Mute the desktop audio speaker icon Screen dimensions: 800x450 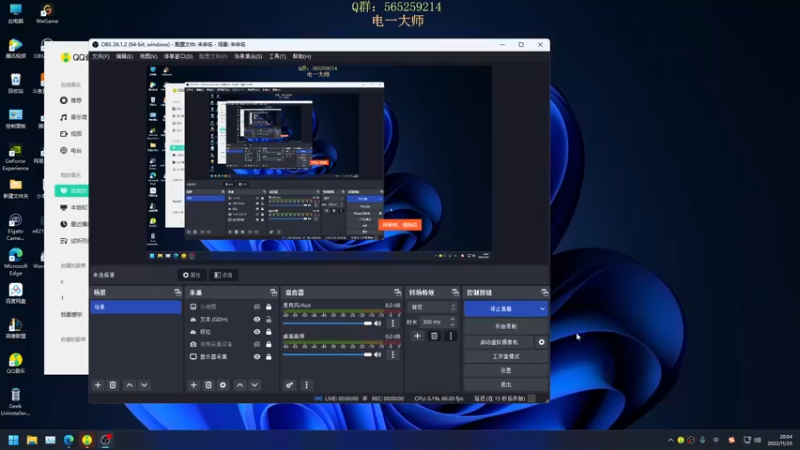coord(378,355)
